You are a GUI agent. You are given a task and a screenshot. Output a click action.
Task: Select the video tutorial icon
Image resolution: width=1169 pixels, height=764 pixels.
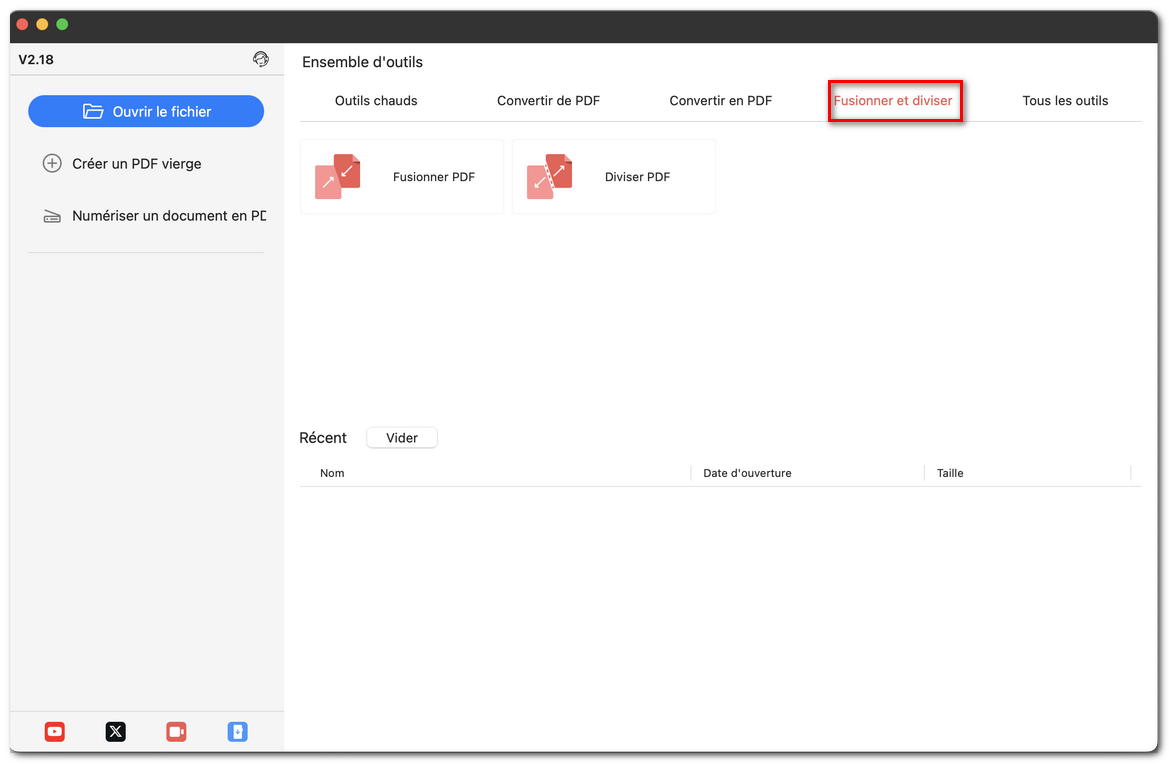click(x=176, y=731)
